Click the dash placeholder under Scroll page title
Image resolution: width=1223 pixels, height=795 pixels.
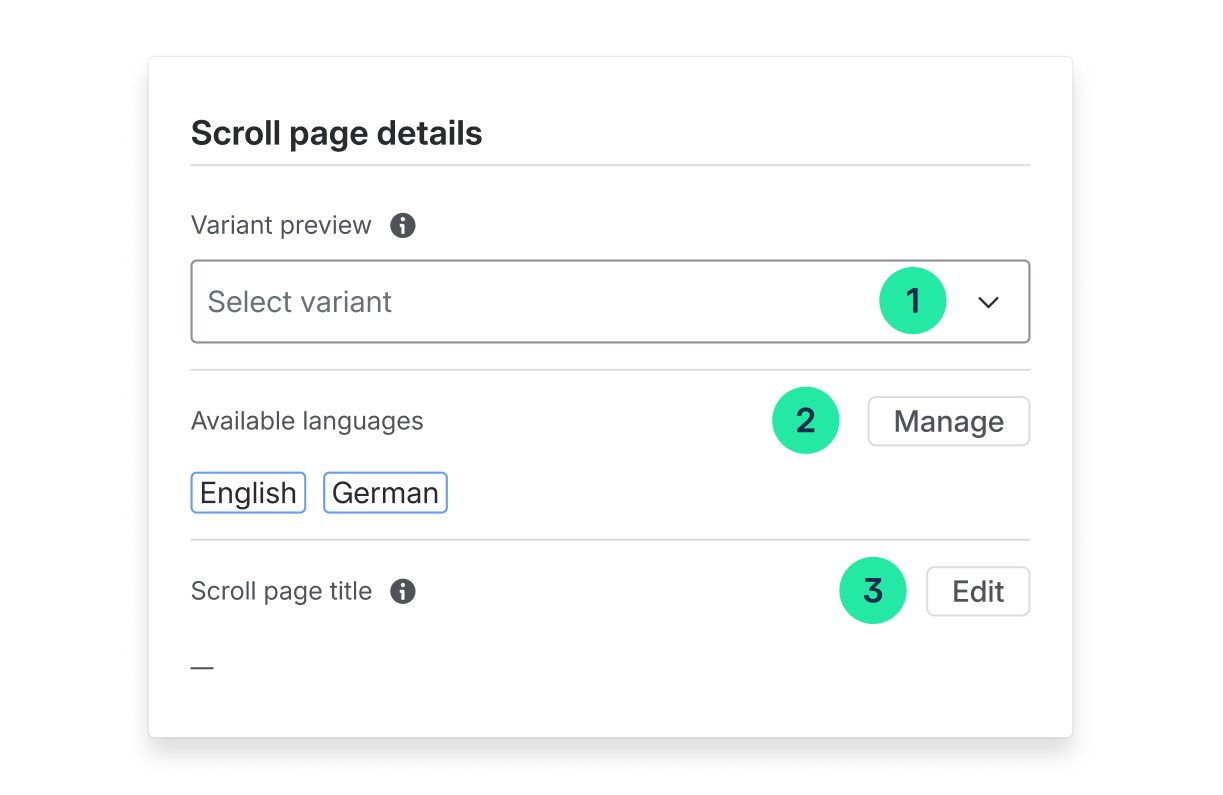pyautogui.click(x=202, y=667)
